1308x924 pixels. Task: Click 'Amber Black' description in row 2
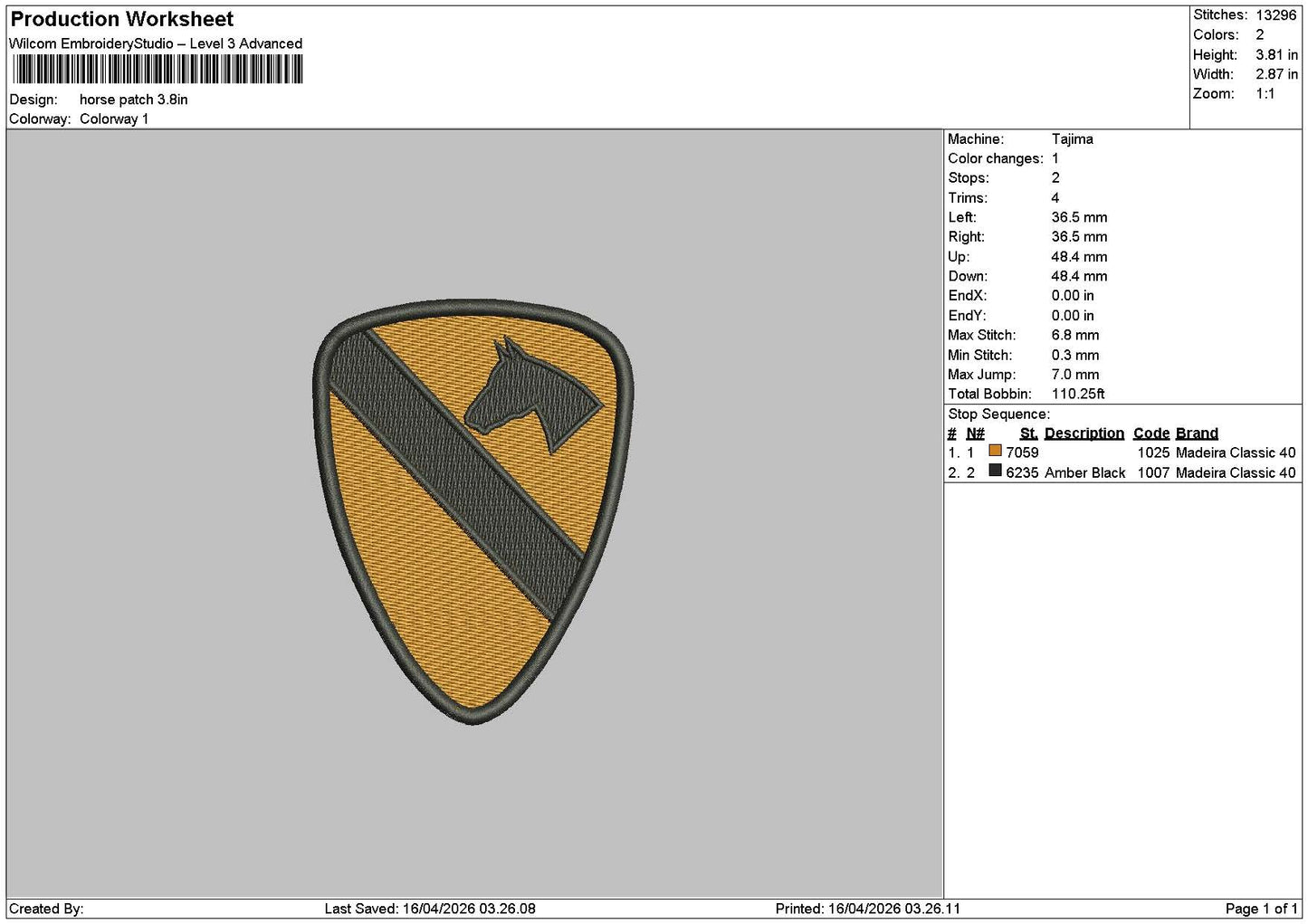tap(1084, 472)
